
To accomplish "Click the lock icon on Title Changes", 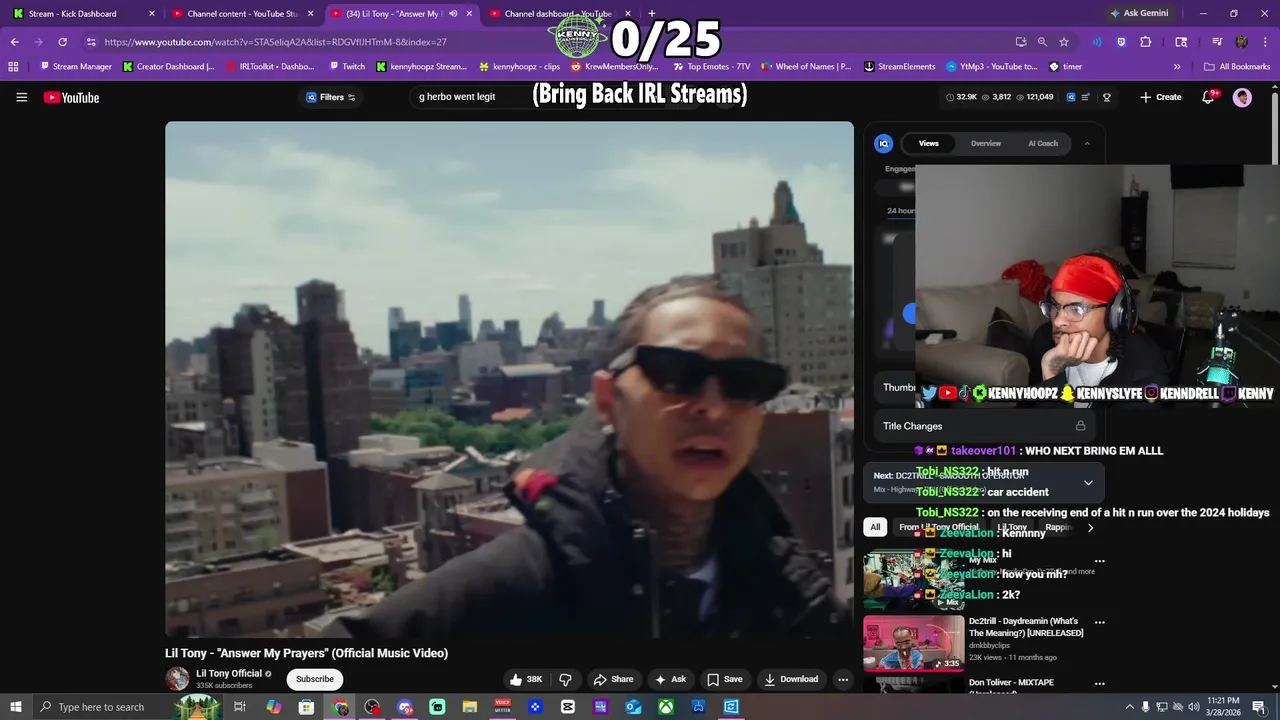I will (x=1080, y=426).
